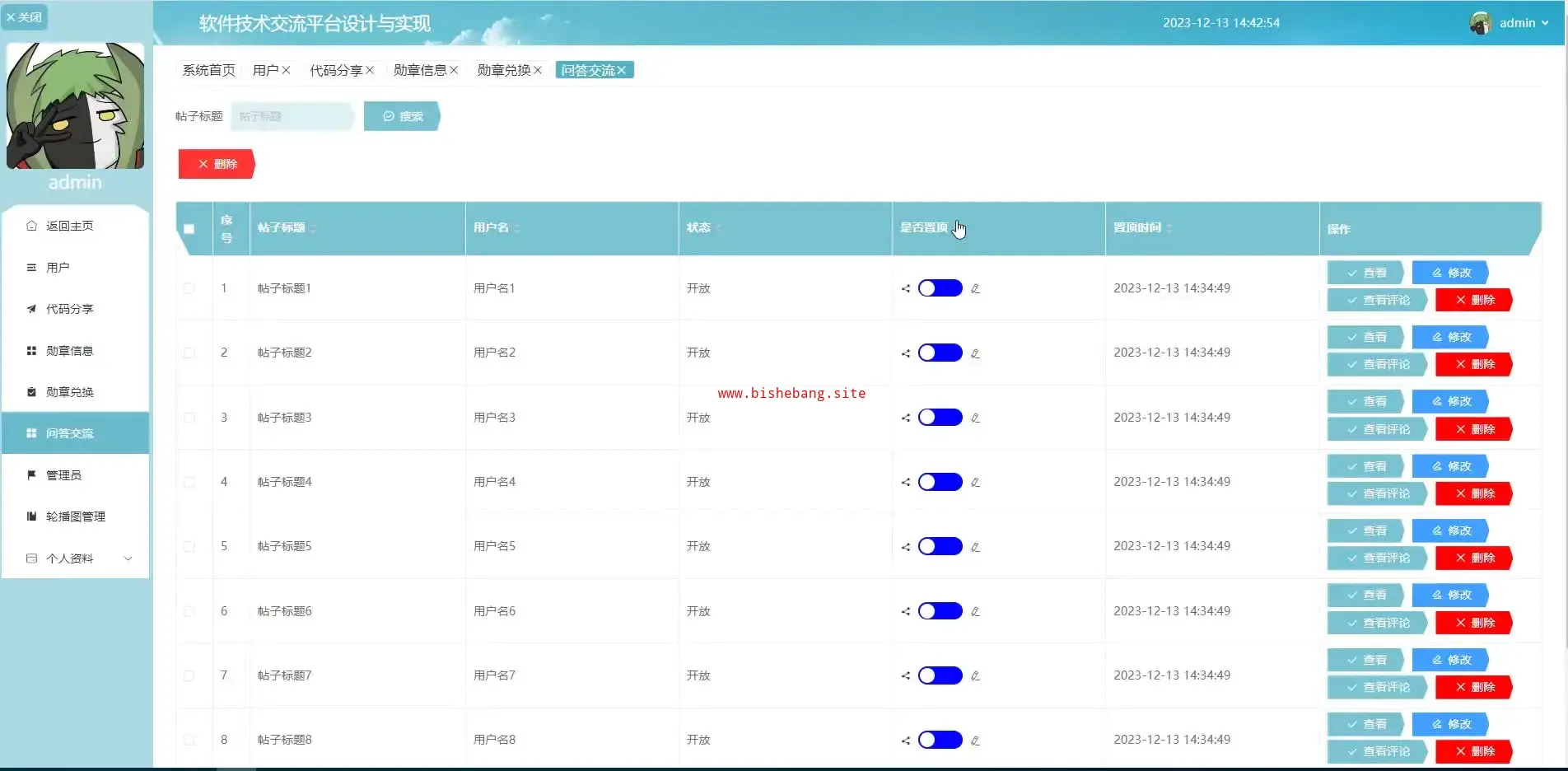Image resolution: width=1568 pixels, height=771 pixels.
Task: Tick the select-all checkbox in table header
Action: click(189, 229)
